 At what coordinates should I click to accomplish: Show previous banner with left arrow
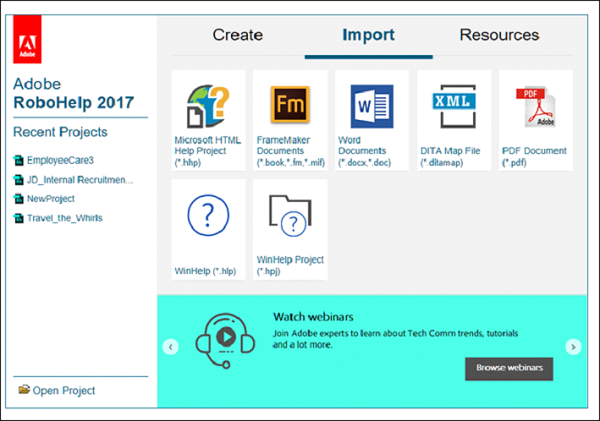coord(171,347)
